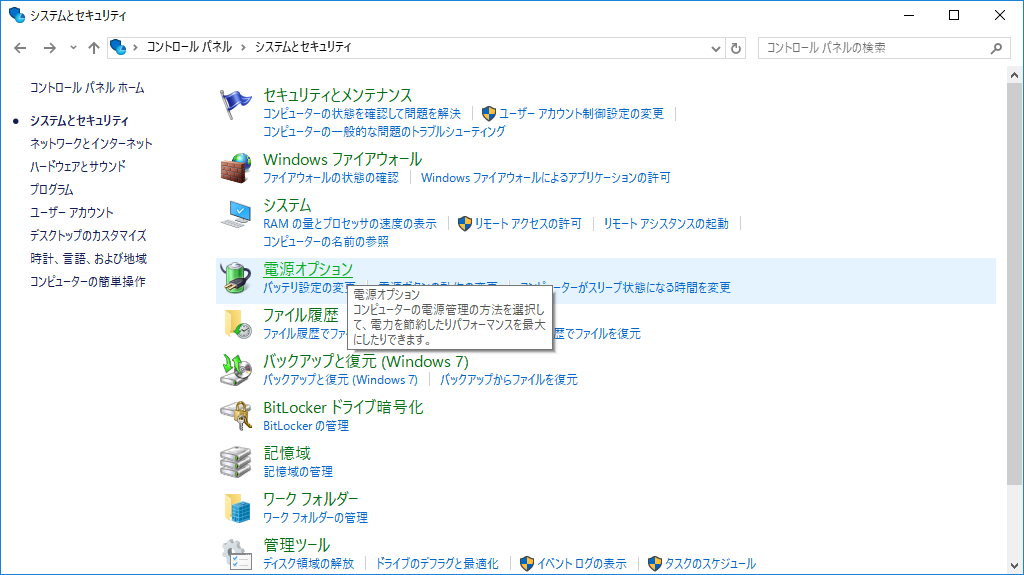
Task: Open Windows ファイアウォール heading
Action: [342, 159]
